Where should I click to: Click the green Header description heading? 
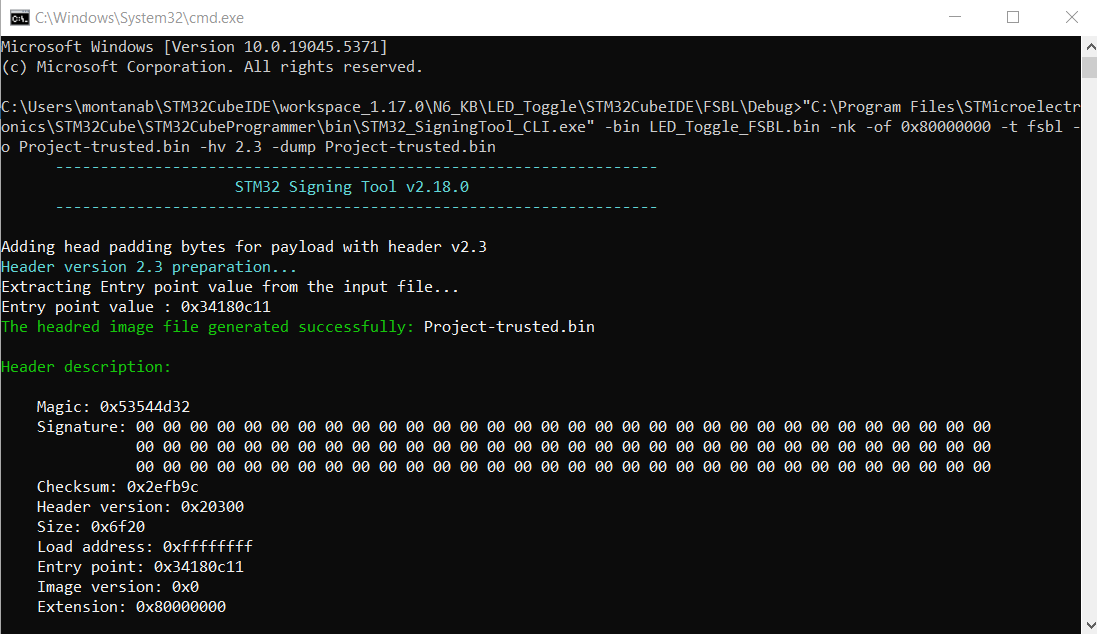[x=86, y=367]
